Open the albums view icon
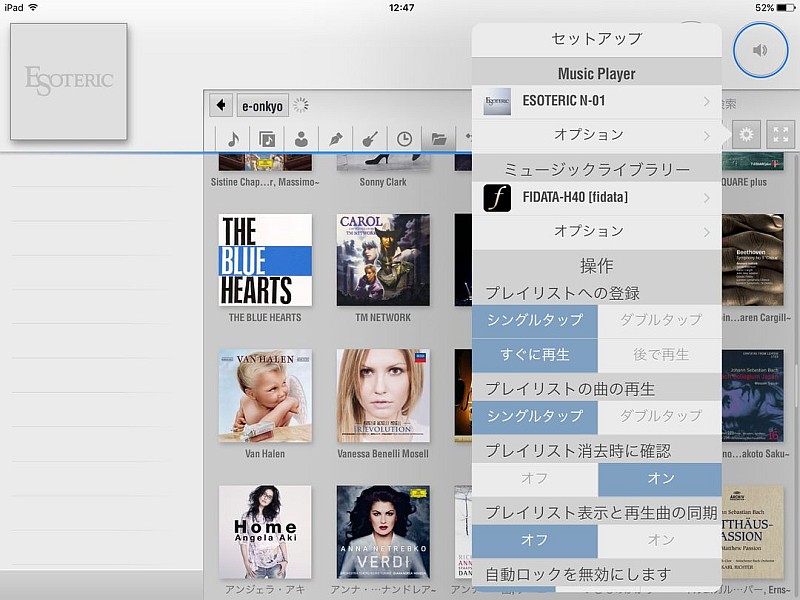 pos(267,138)
